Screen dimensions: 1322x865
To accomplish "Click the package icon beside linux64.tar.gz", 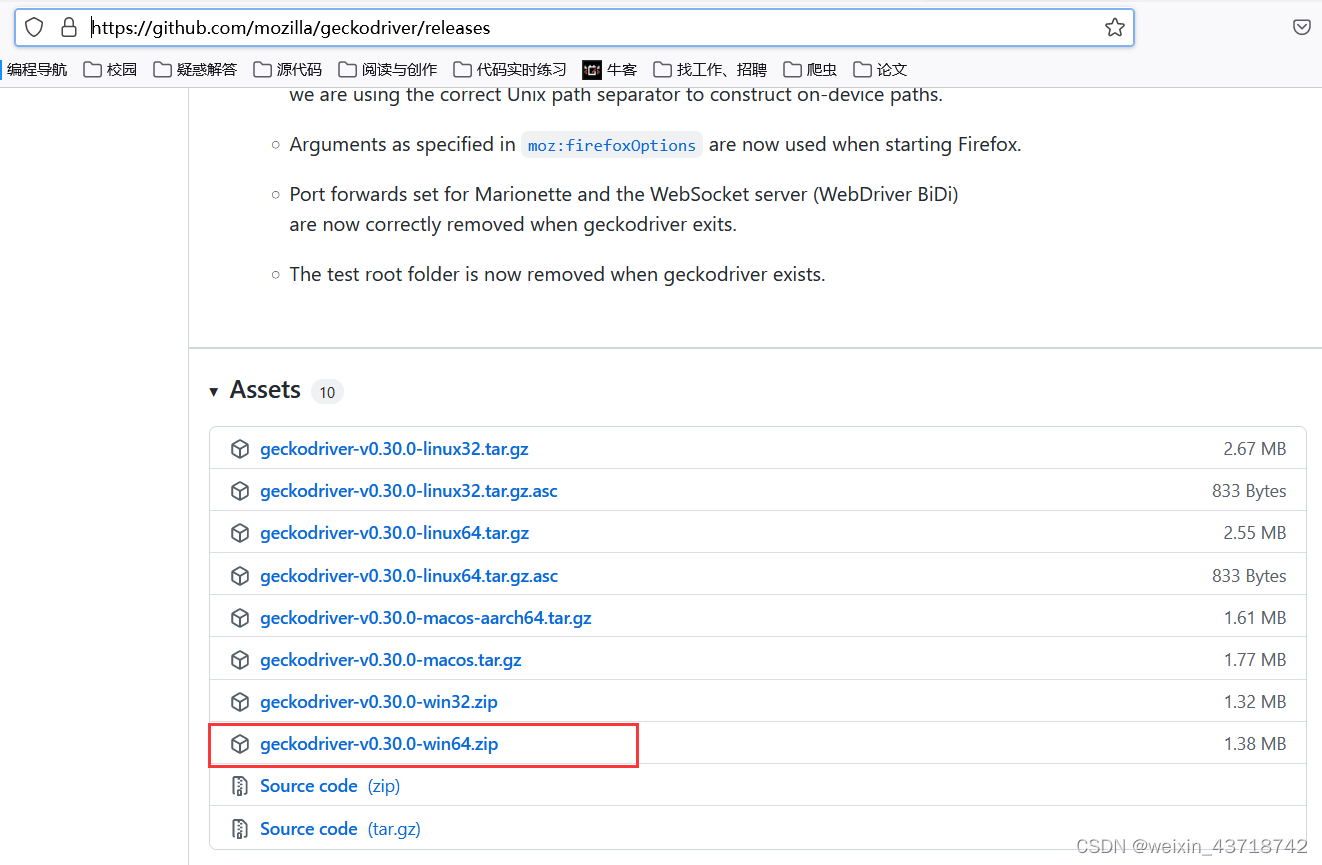I will (x=240, y=533).
